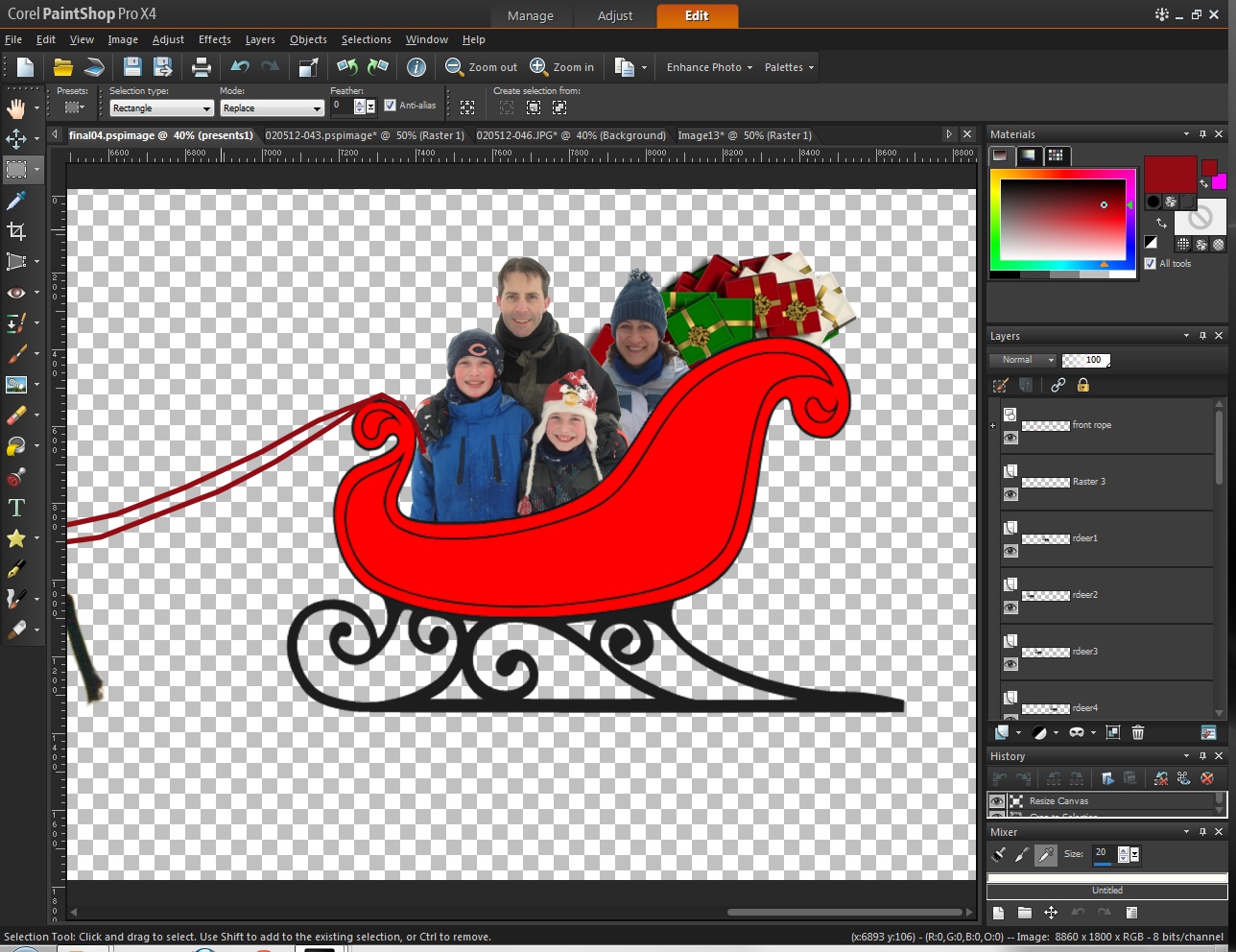This screenshot has height=952, width=1236.
Task: Click the Zoom out button
Action: pos(482,67)
